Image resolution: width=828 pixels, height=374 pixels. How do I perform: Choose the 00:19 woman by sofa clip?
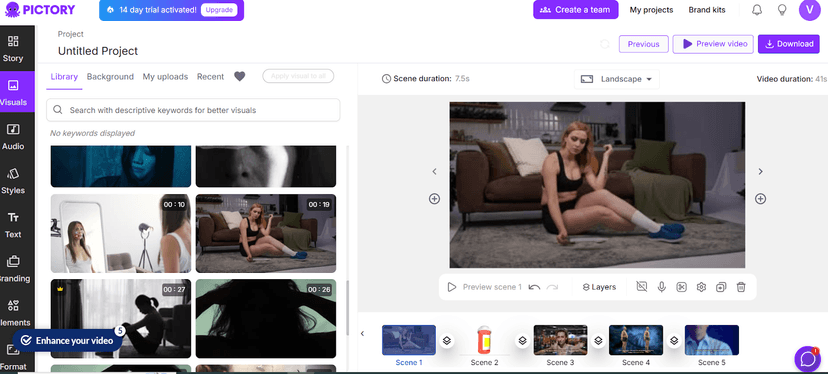pos(266,233)
